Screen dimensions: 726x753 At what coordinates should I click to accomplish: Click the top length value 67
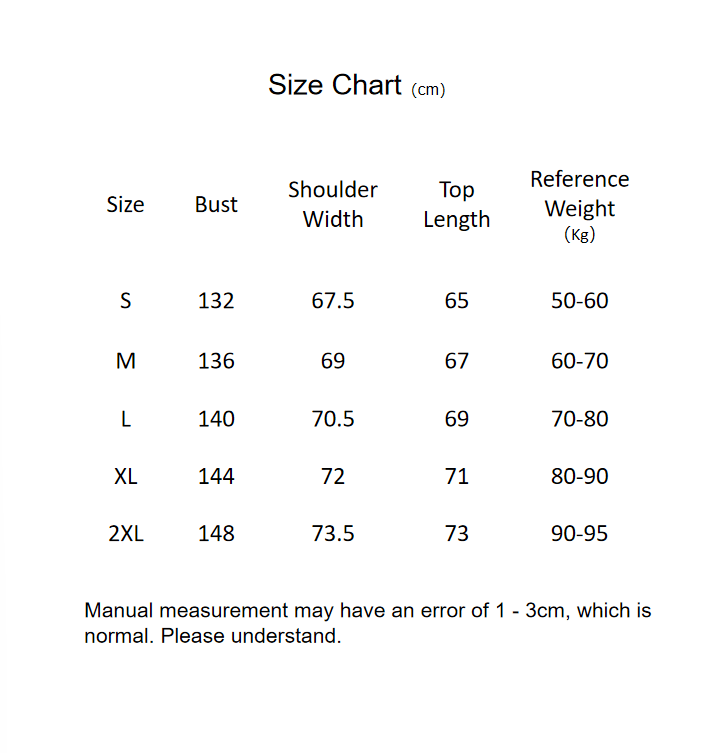[457, 361]
